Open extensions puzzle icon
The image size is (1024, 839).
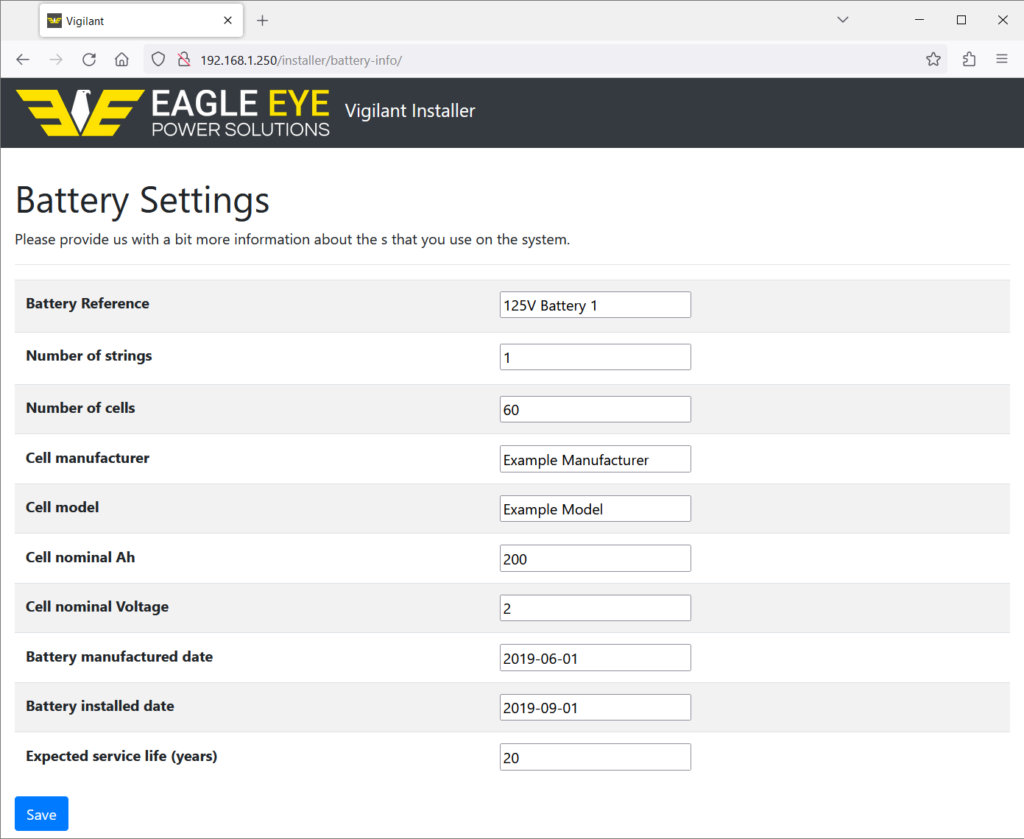click(x=969, y=59)
